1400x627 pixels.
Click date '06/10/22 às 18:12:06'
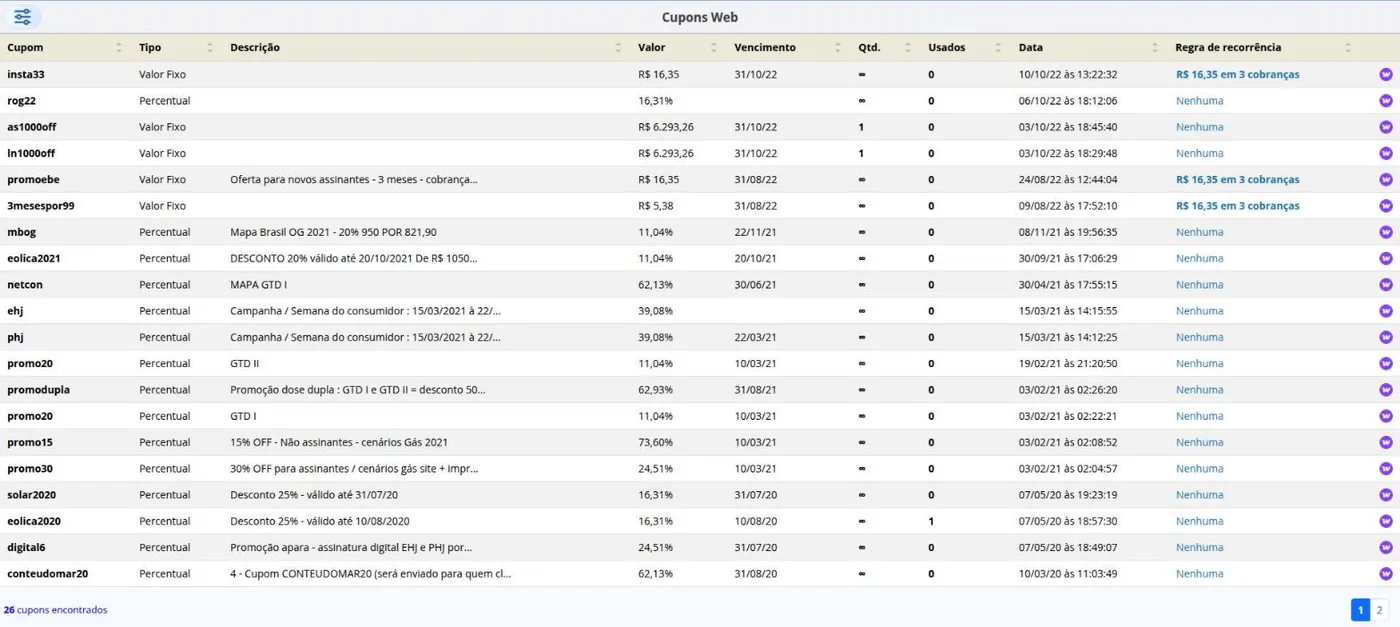[x=1068, y=101]
